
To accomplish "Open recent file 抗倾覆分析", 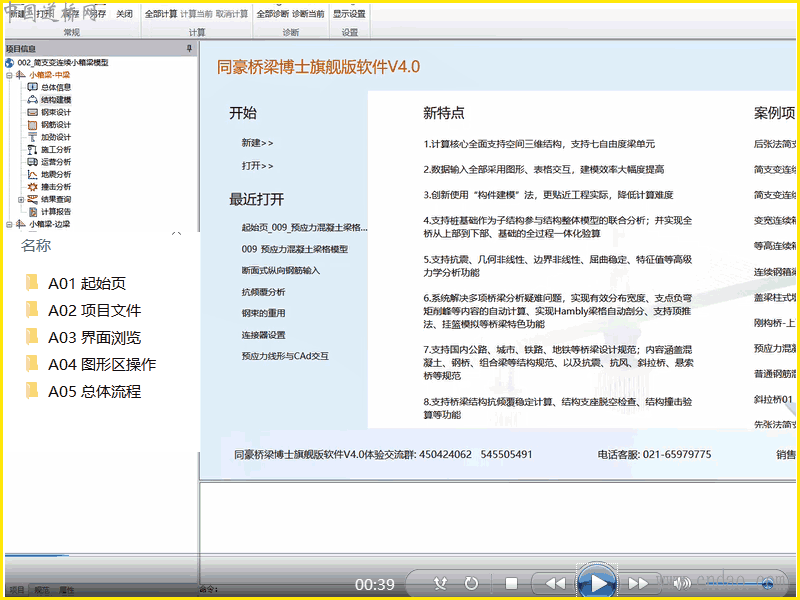I will [263, 292].
